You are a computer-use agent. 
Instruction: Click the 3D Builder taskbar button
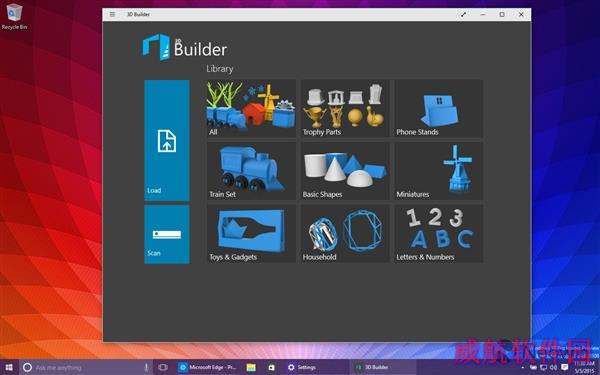click(383, 368)
